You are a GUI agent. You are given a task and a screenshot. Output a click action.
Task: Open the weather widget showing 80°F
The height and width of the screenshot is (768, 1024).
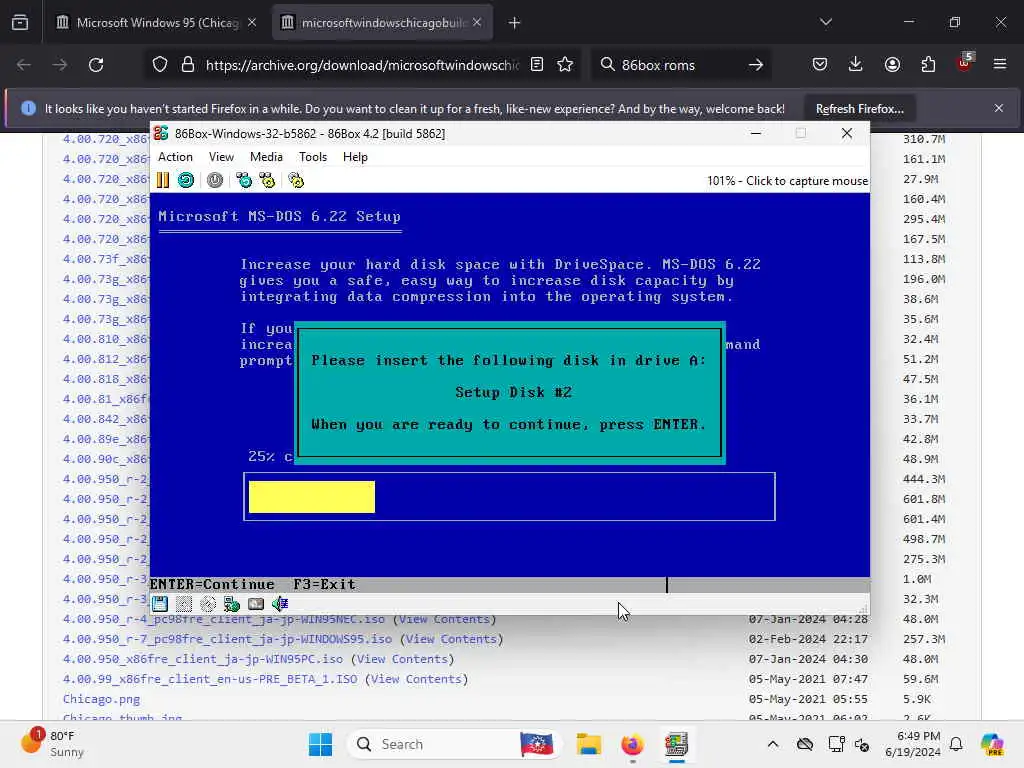[x=52, y=744]
